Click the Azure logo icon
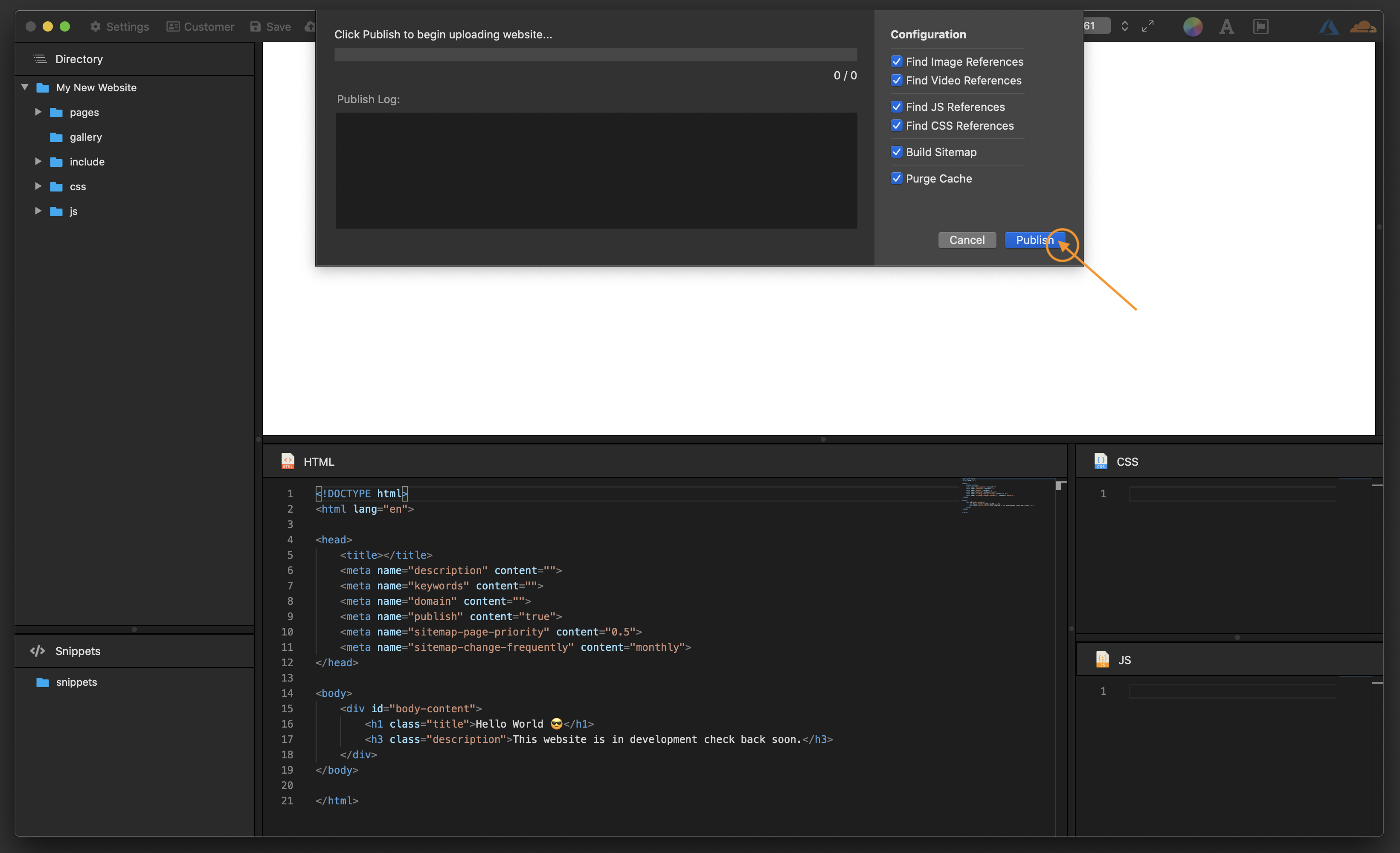Image resolution: width=1400 pixels, height=853 pixels. pos(1328,26)
